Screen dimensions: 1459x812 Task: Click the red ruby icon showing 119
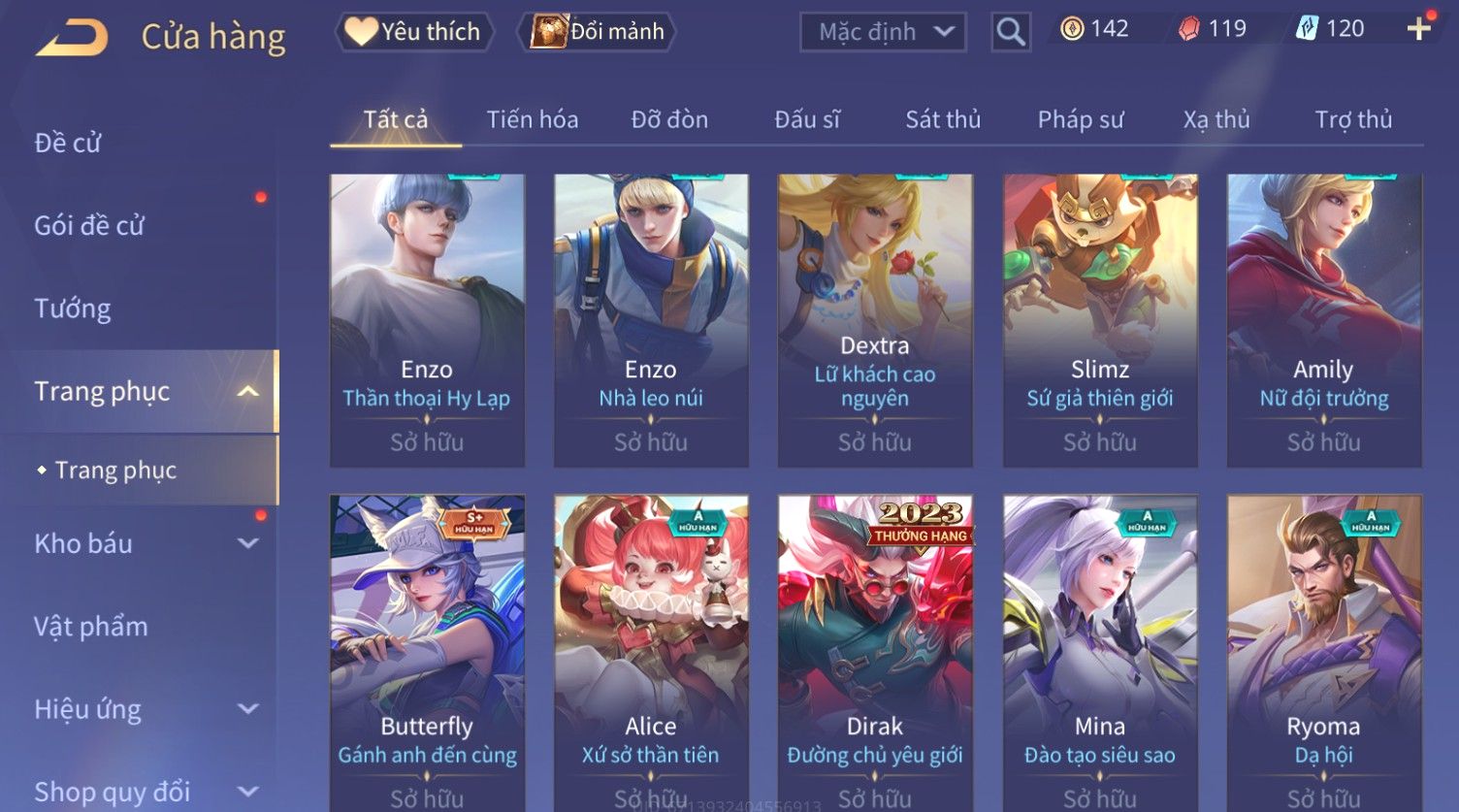[1189, 29]
